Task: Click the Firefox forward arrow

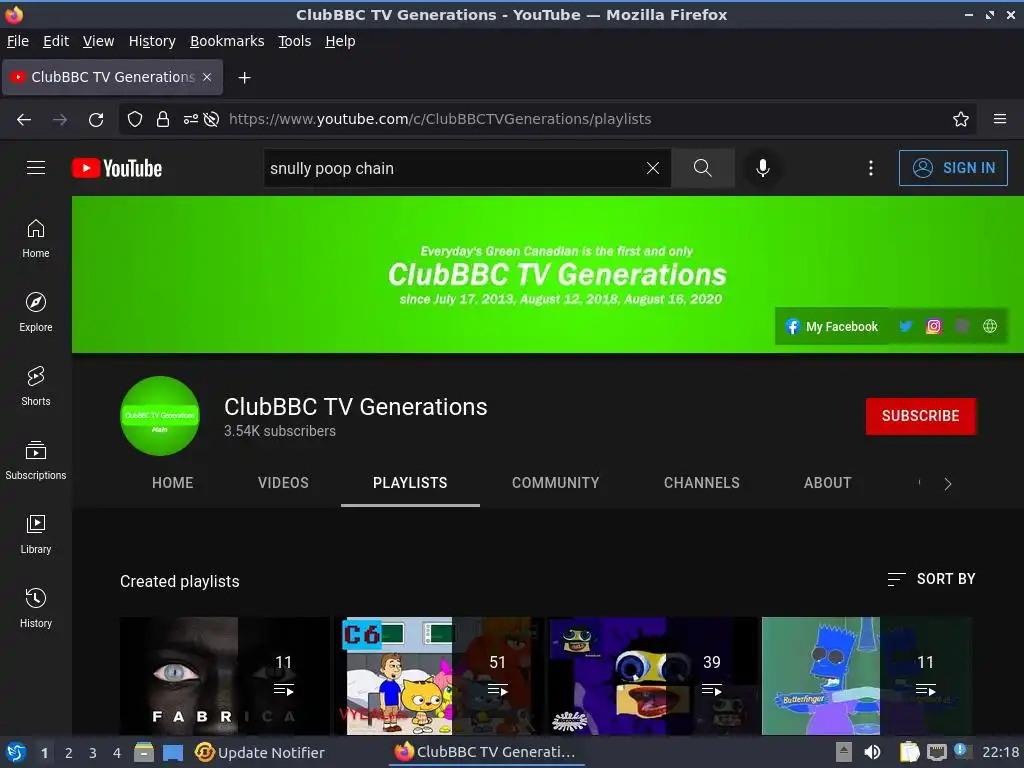Action: click(60, 120)
